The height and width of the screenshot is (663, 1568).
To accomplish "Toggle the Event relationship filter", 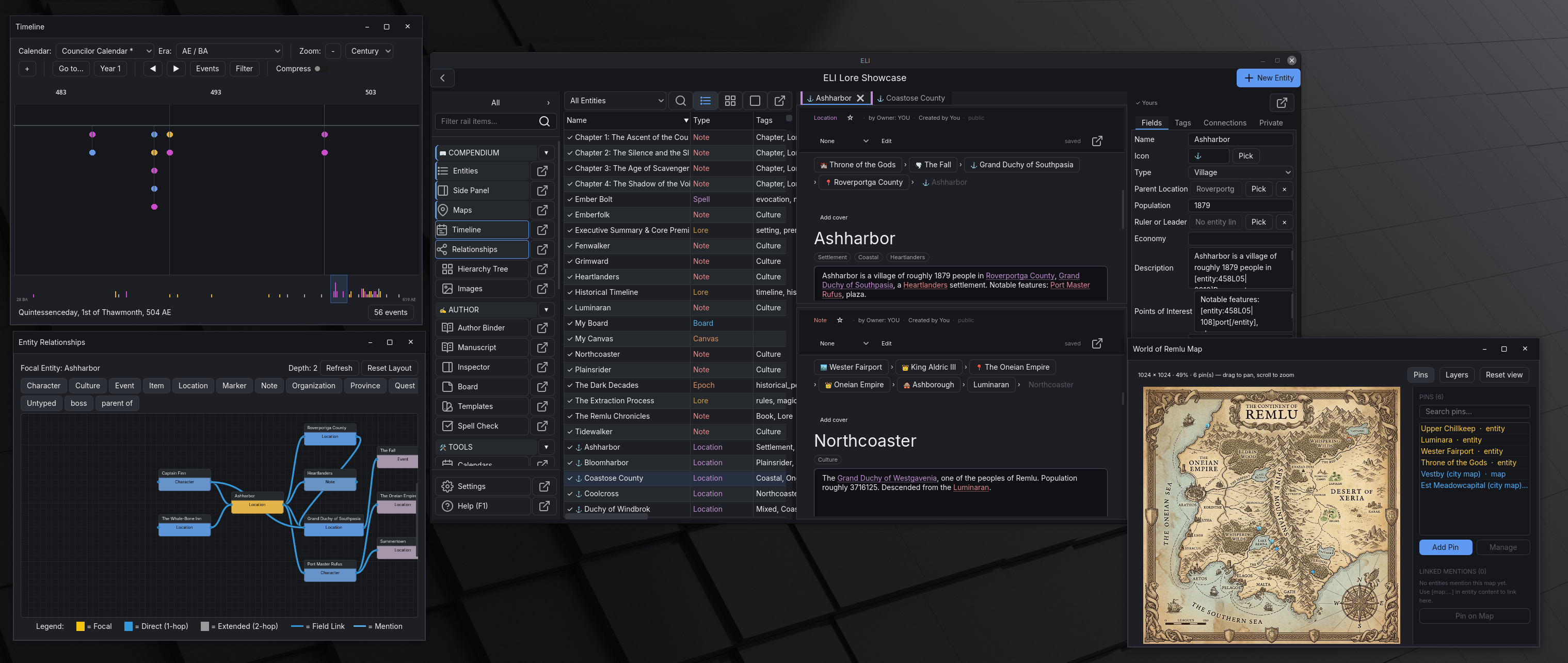I will [x=125, y=386].
